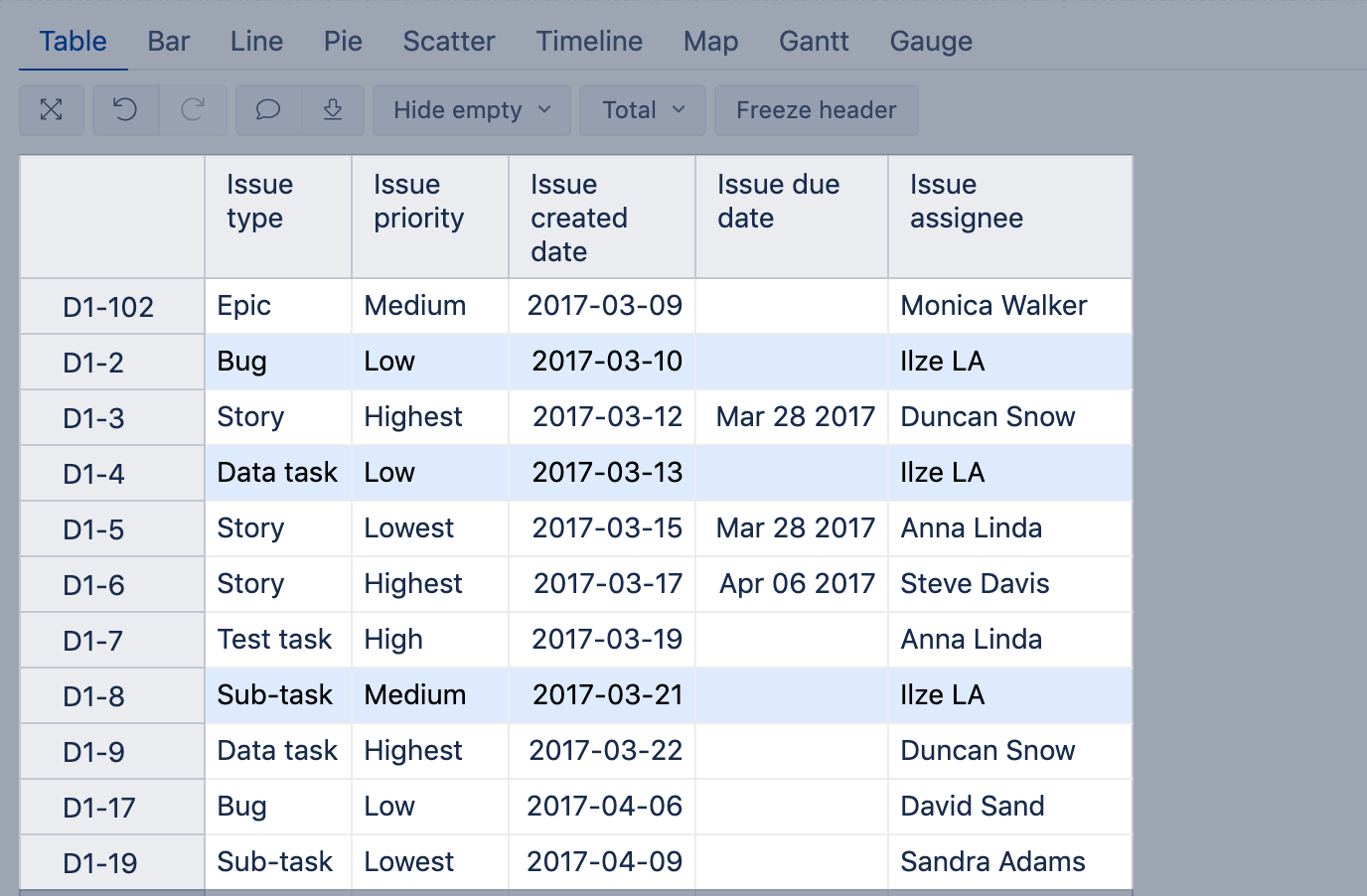The width and height of the screenshot is (1367, 896).
Task: Open the Timeline tab
Action: click(589, 42)
